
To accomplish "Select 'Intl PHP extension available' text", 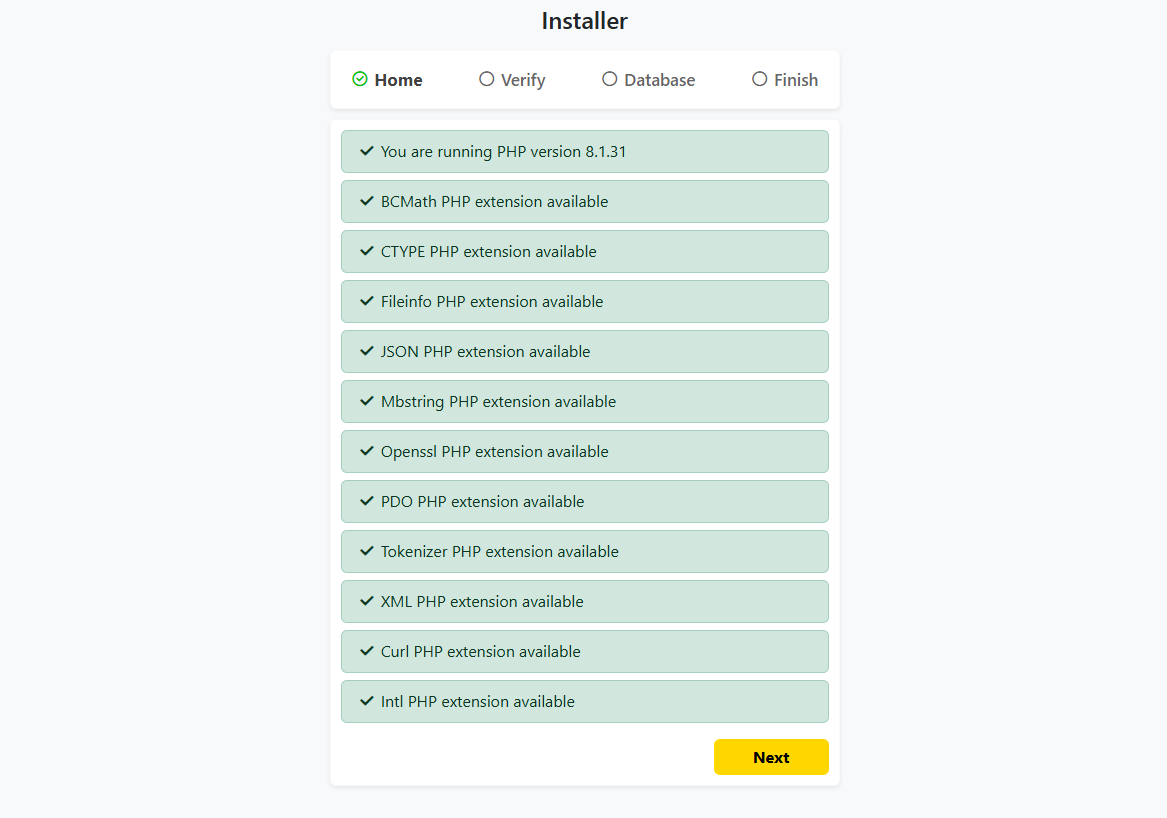I will click(x=477, y=701).
